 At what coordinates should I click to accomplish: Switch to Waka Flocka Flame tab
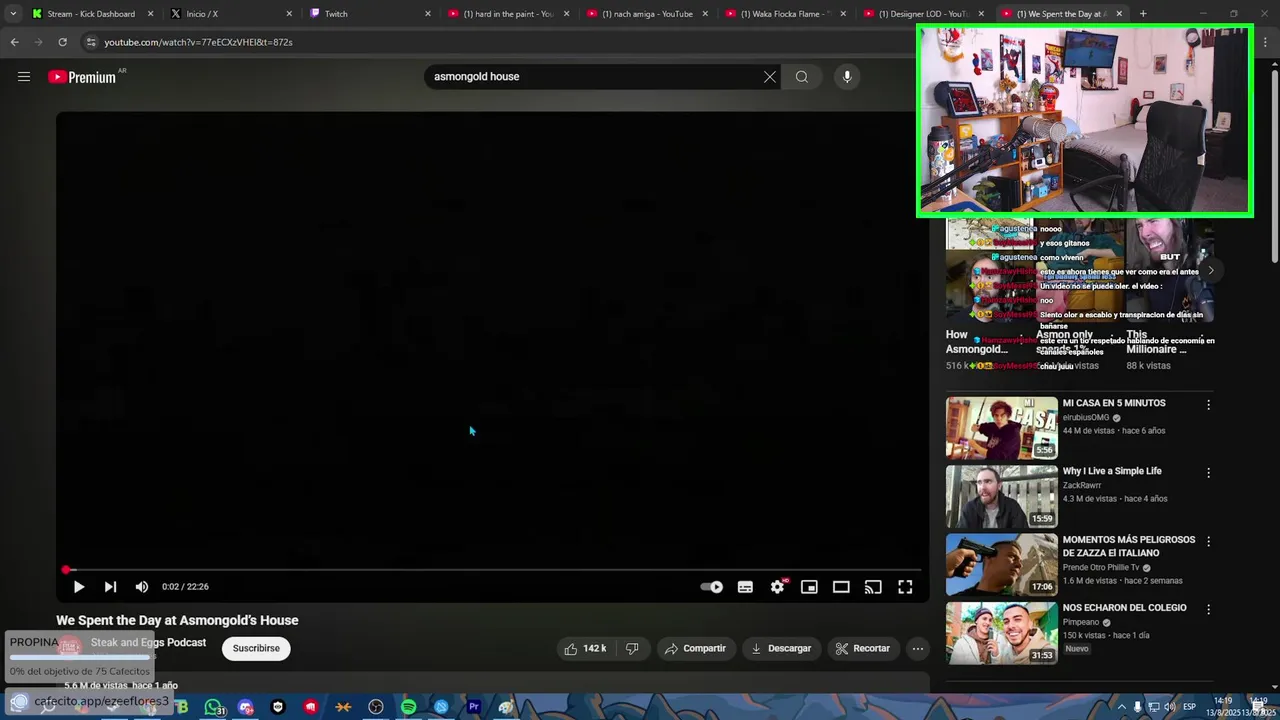coord(786,14)
